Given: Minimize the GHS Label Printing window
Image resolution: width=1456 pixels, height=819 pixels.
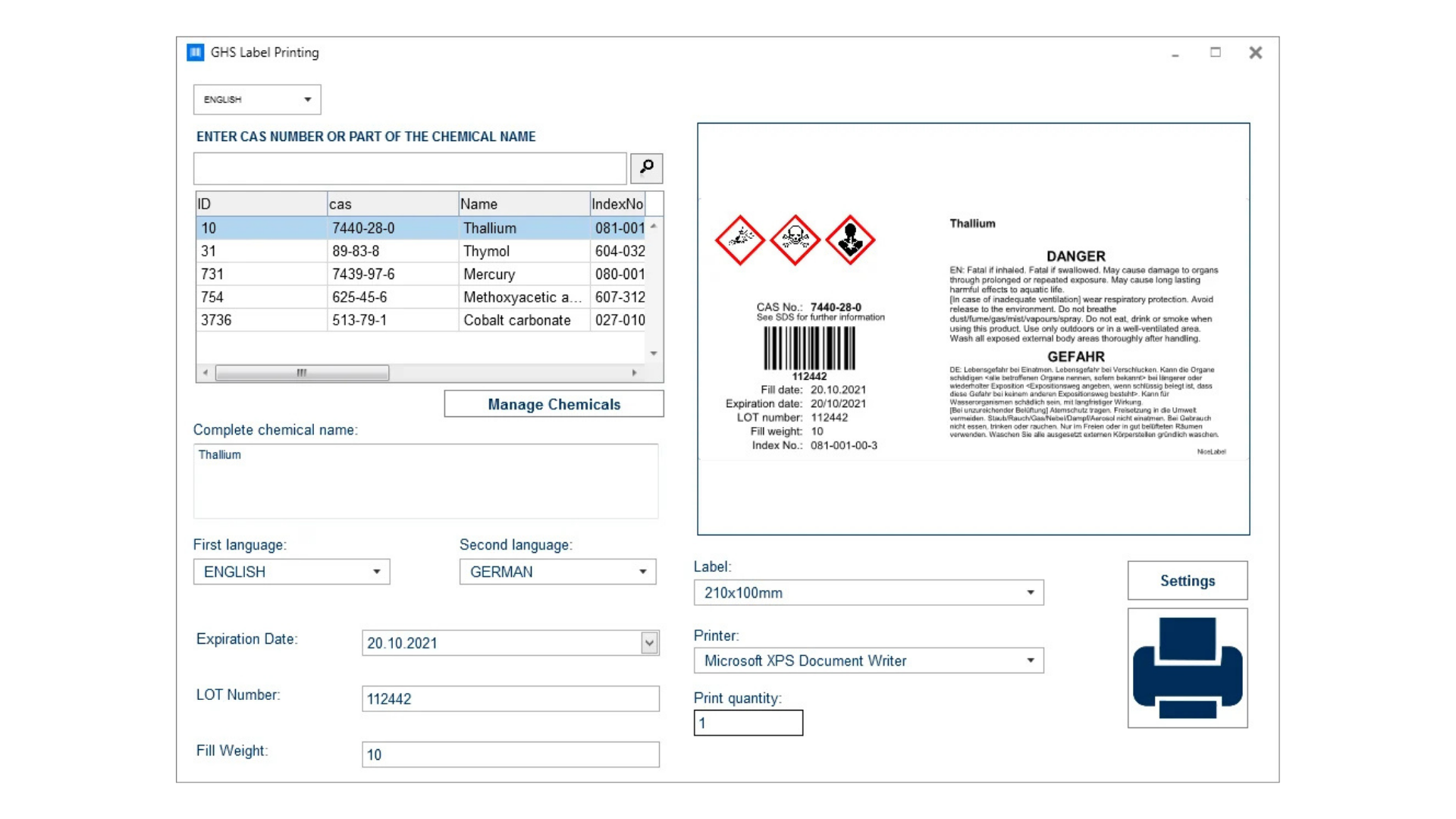Looking at the screenshot, I should (x=1175, y=53).
